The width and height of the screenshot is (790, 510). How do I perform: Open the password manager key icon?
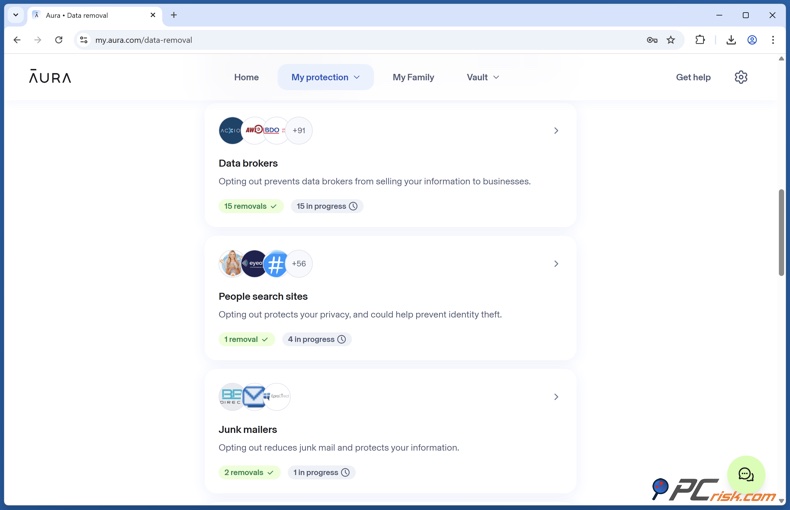[x=652, y=40]
